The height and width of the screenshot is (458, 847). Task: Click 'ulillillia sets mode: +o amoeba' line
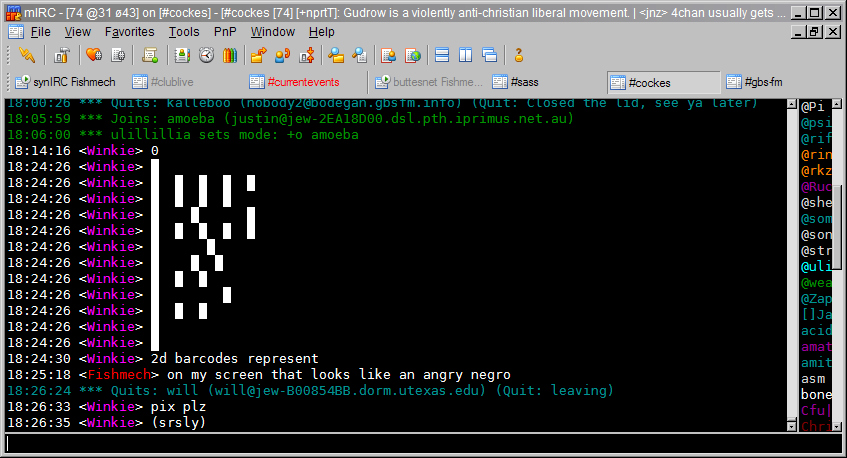point(183,134)
